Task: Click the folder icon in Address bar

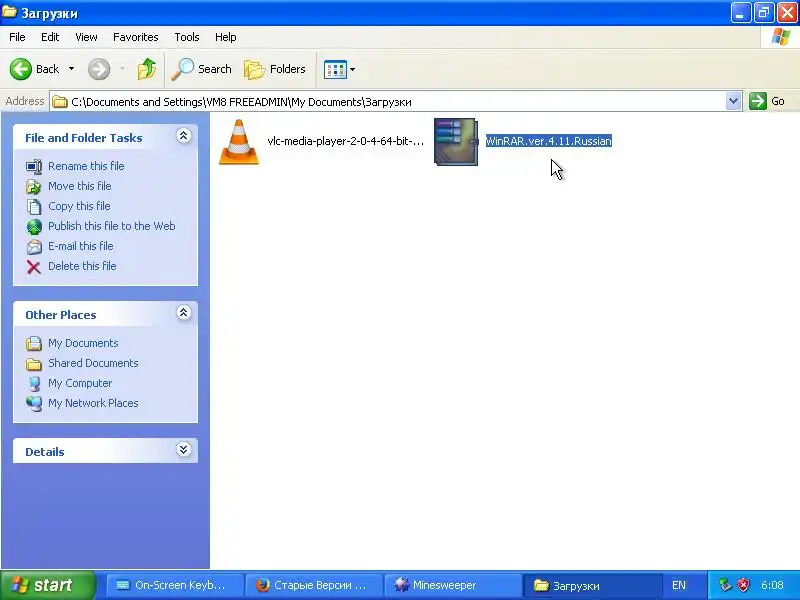Action: (x=60, y=102)
